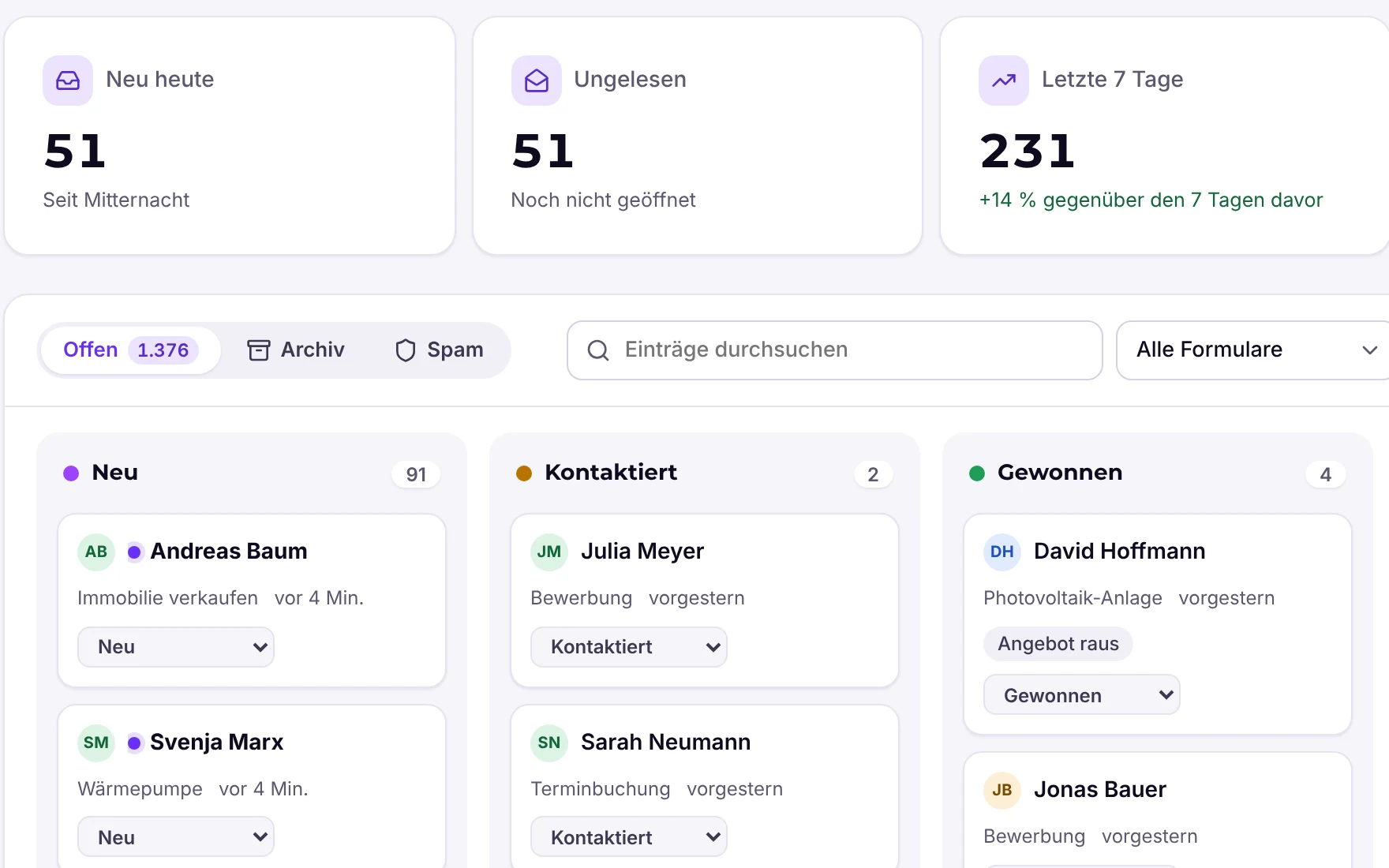Click the Neu column header
The image size is (1389, 868).
115,473
